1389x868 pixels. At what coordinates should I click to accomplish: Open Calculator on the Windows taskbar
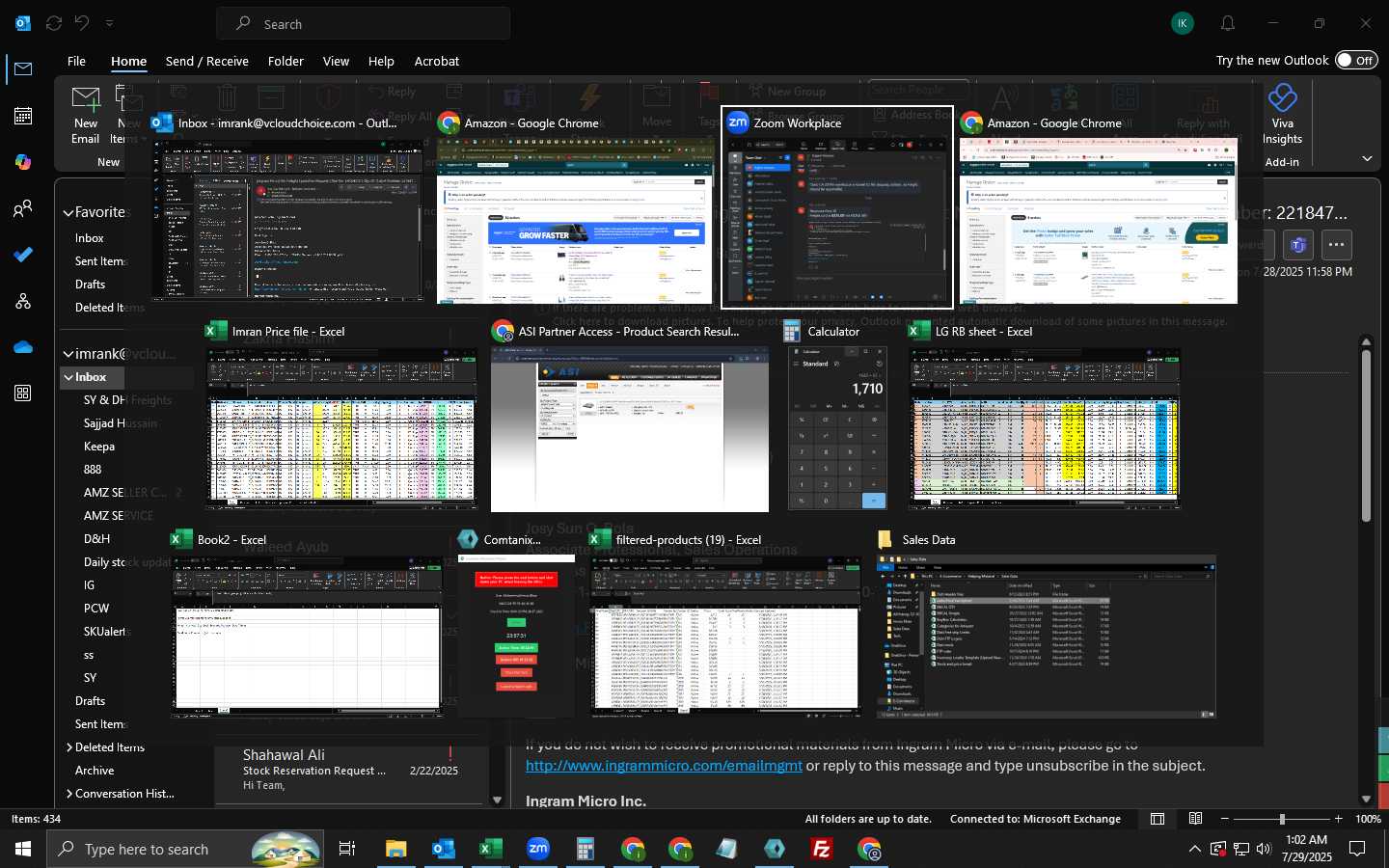[585, 849]
